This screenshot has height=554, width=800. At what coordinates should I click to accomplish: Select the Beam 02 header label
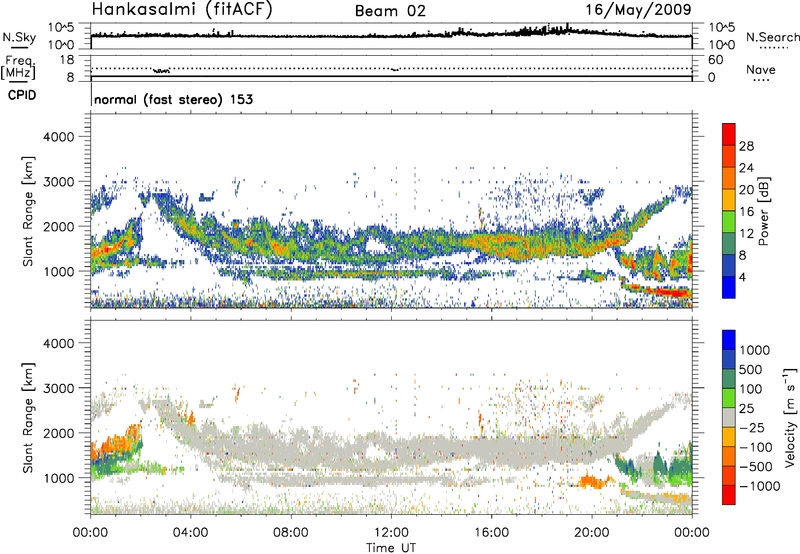tap(390, 11)
